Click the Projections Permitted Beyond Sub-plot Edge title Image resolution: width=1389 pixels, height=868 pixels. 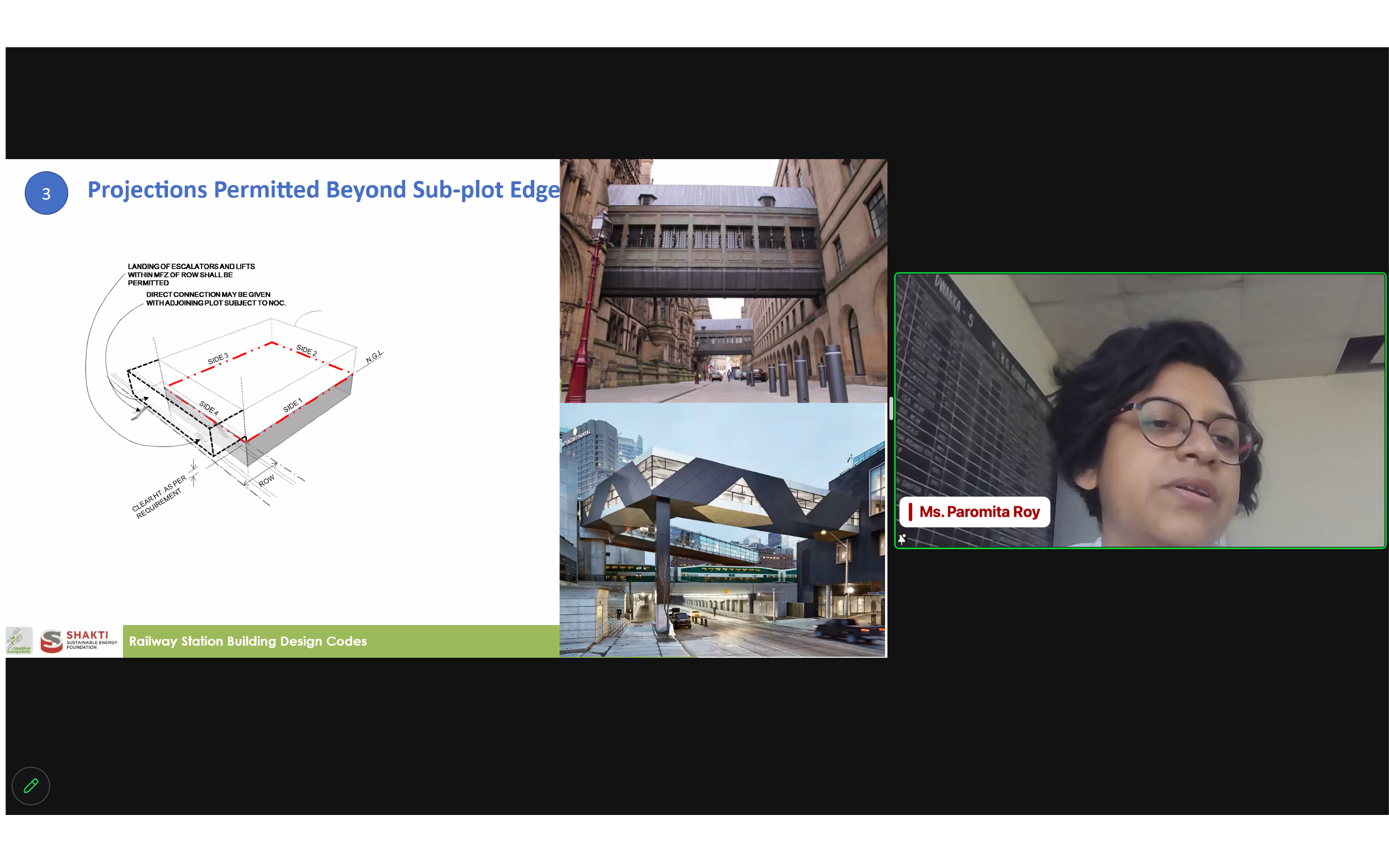tap(323, 190)
